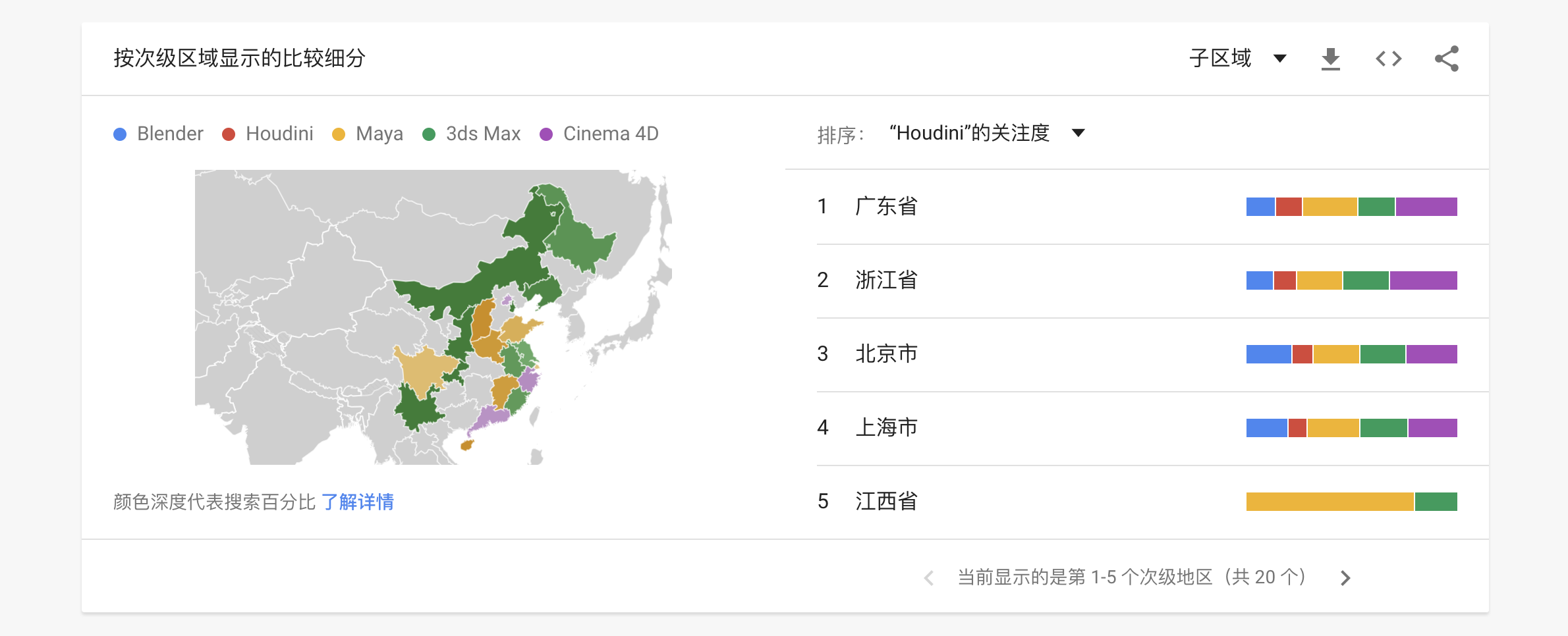Click the 了解详情 link
The image size is (1568, 636).
tap(358, 502)
